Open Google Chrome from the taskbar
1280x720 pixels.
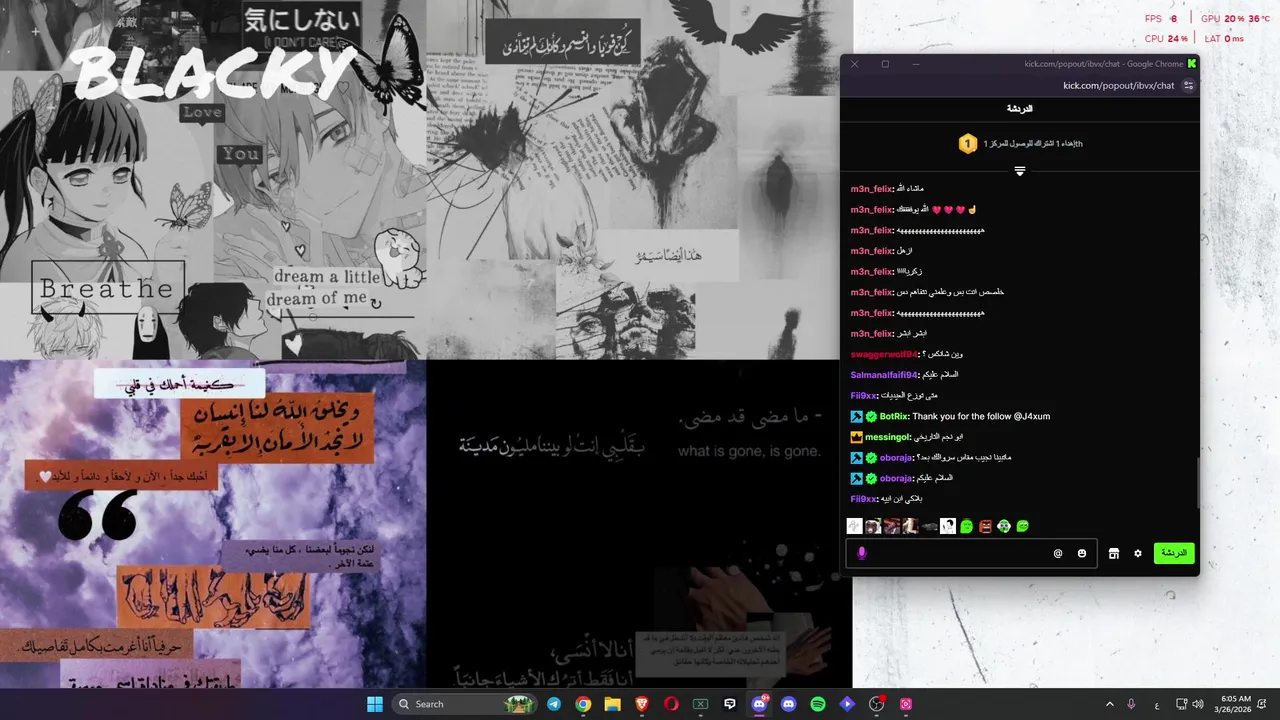coord(583,704)
